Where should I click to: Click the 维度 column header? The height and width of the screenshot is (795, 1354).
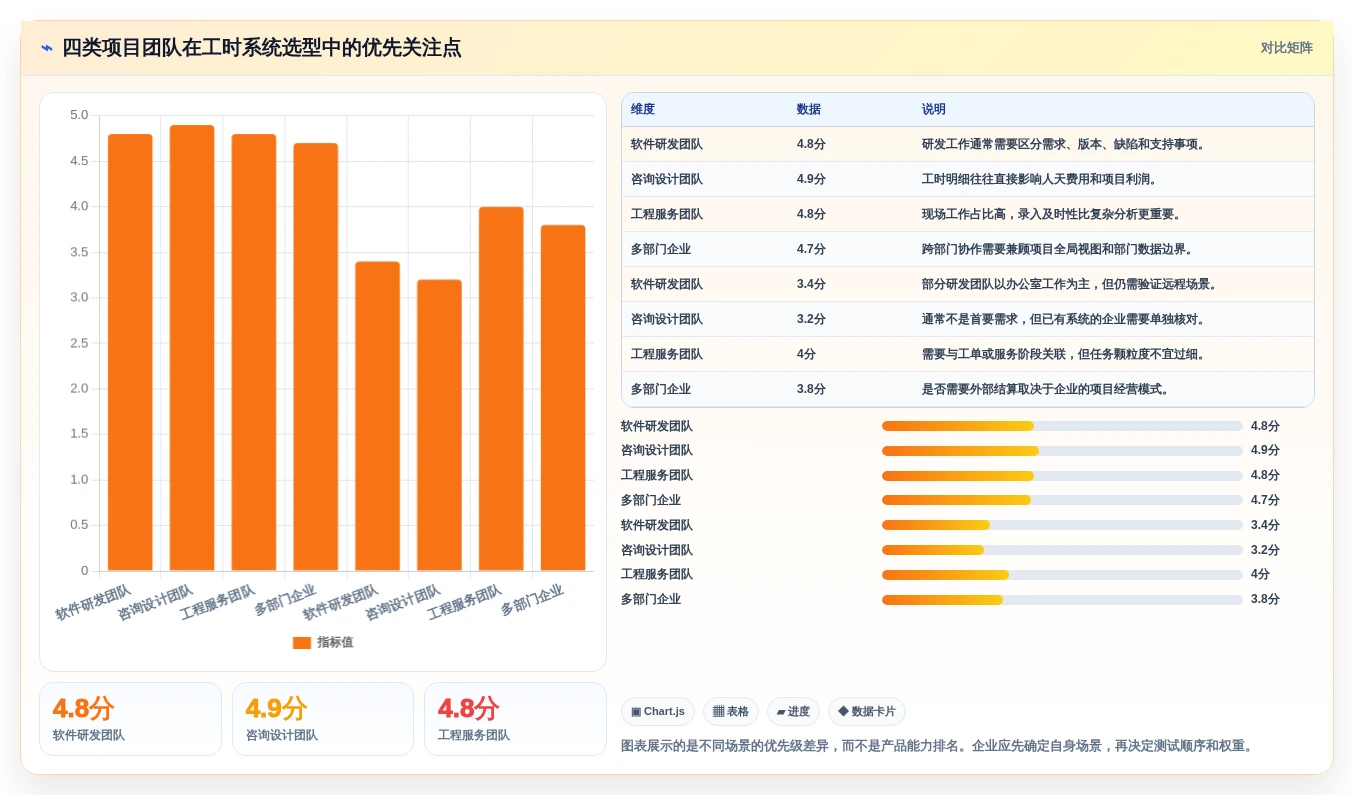pos(643,109)
